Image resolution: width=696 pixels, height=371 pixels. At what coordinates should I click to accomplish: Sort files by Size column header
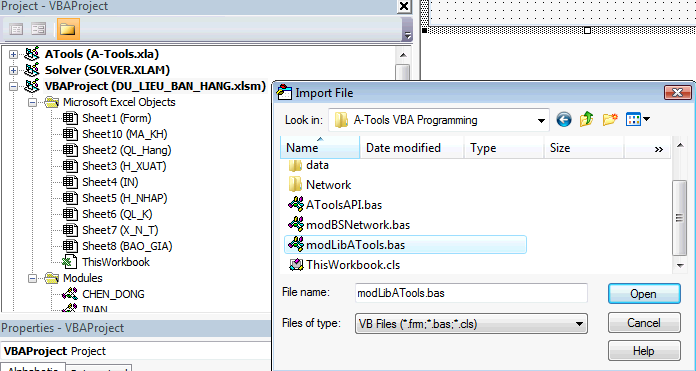tap(584, 147)
